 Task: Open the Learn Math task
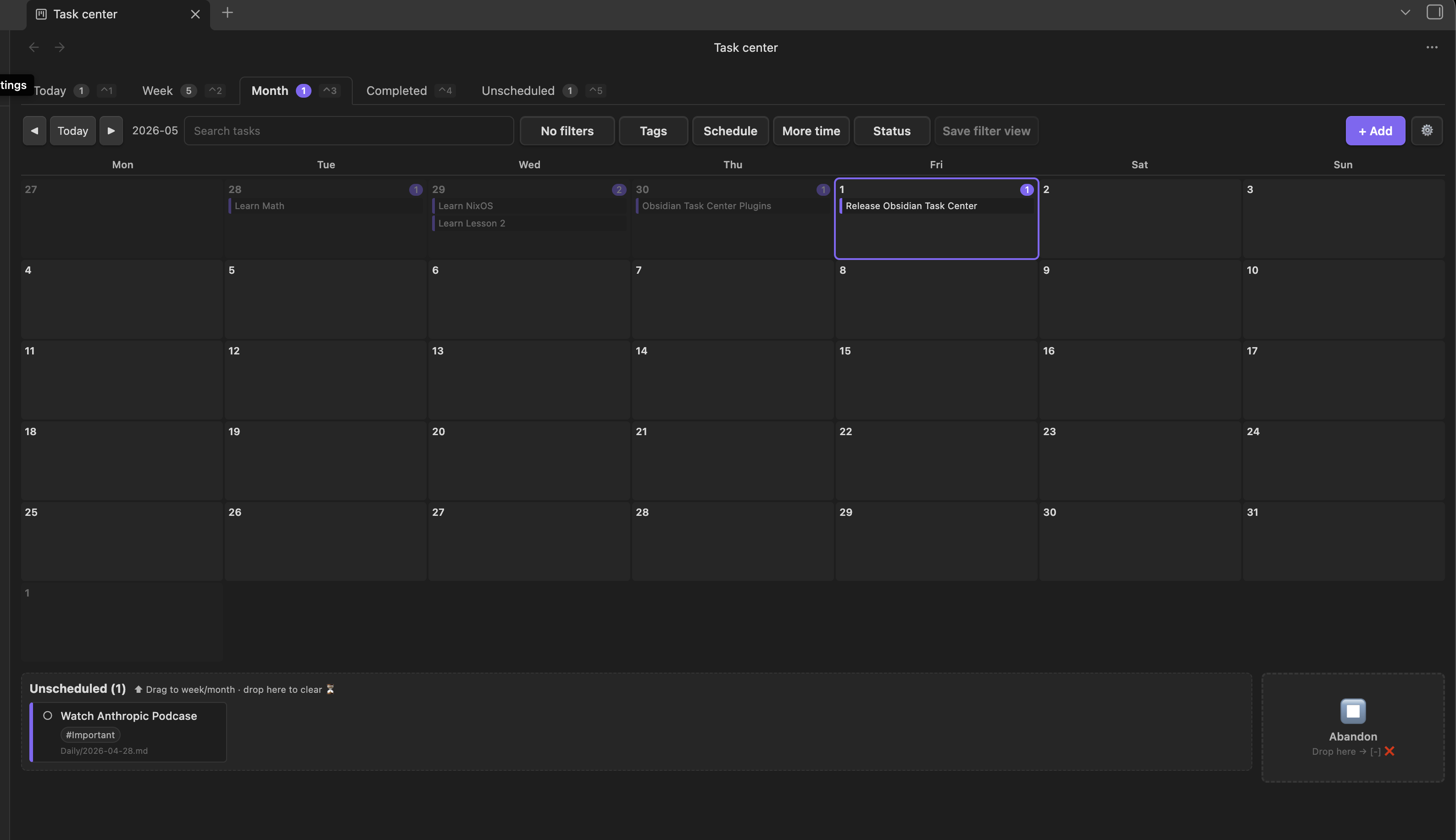326,206
